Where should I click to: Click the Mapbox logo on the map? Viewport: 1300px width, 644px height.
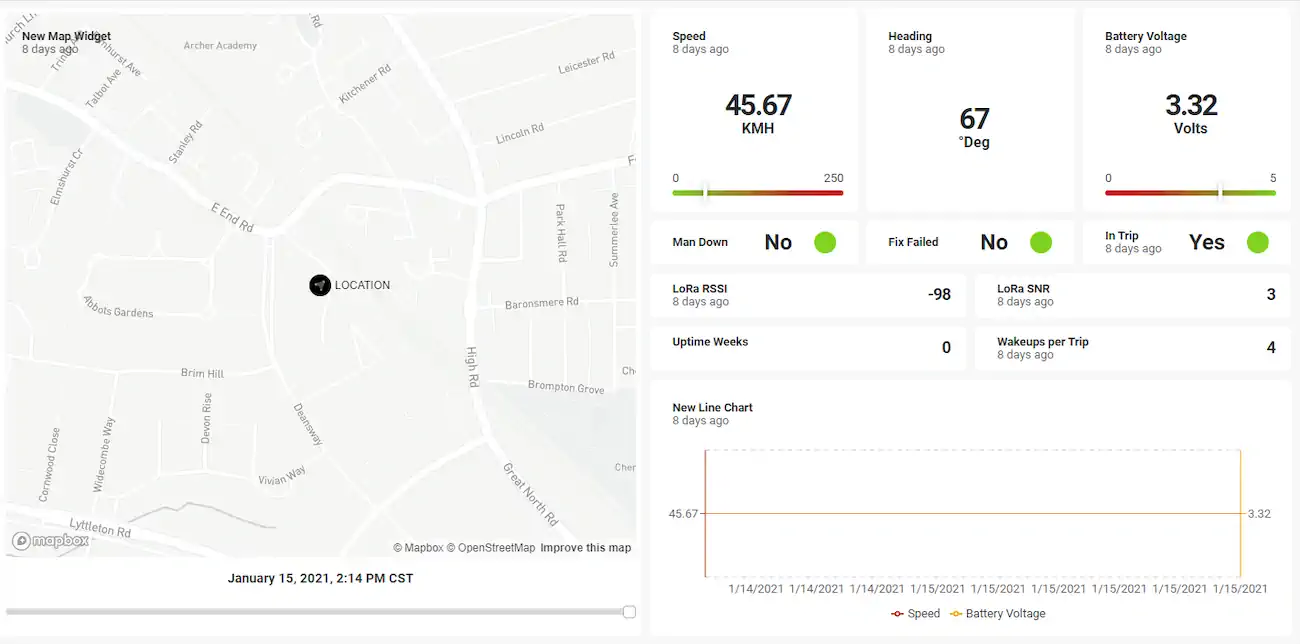click(50, 541)
